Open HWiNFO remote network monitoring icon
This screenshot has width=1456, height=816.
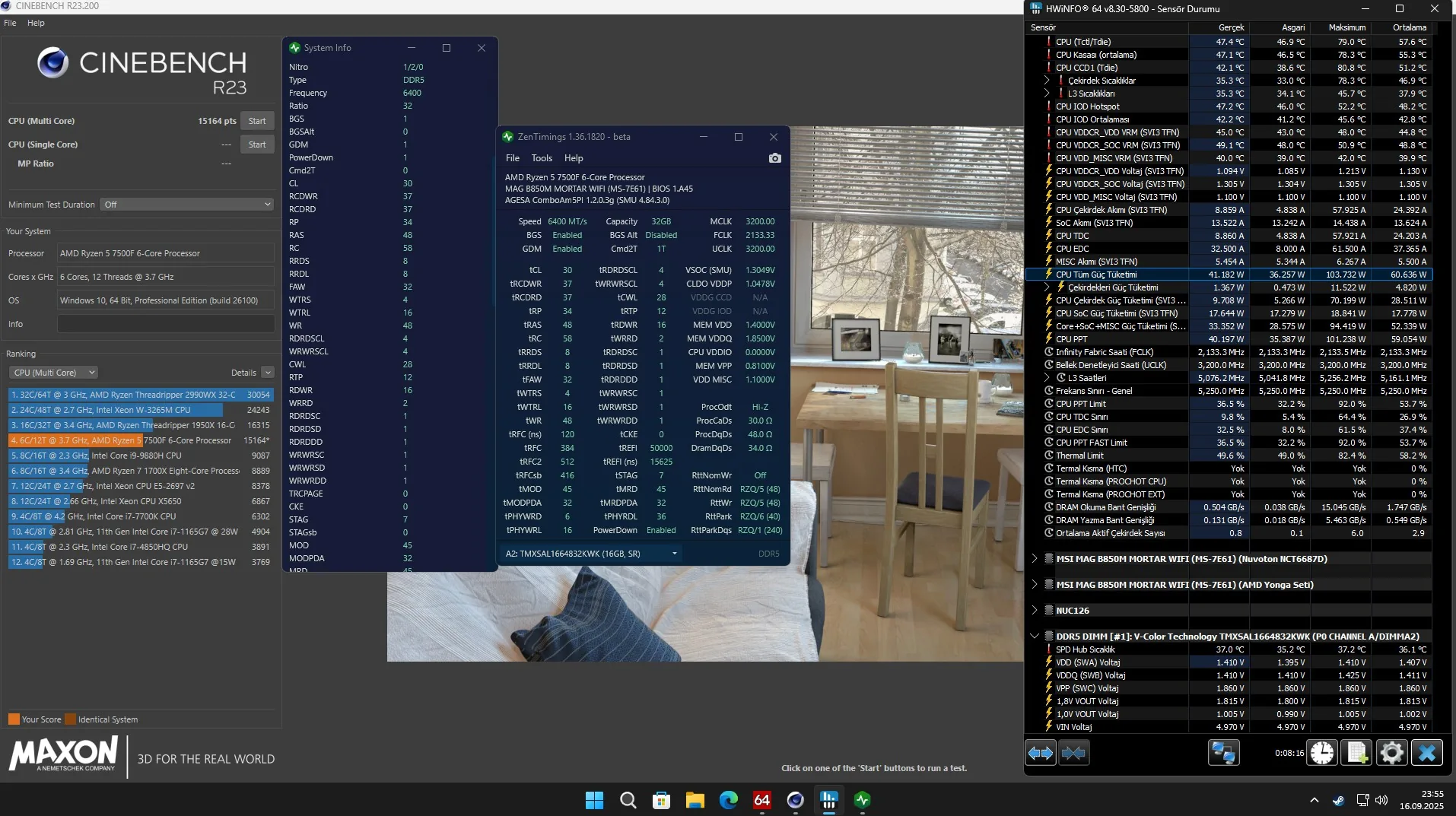1223,753
